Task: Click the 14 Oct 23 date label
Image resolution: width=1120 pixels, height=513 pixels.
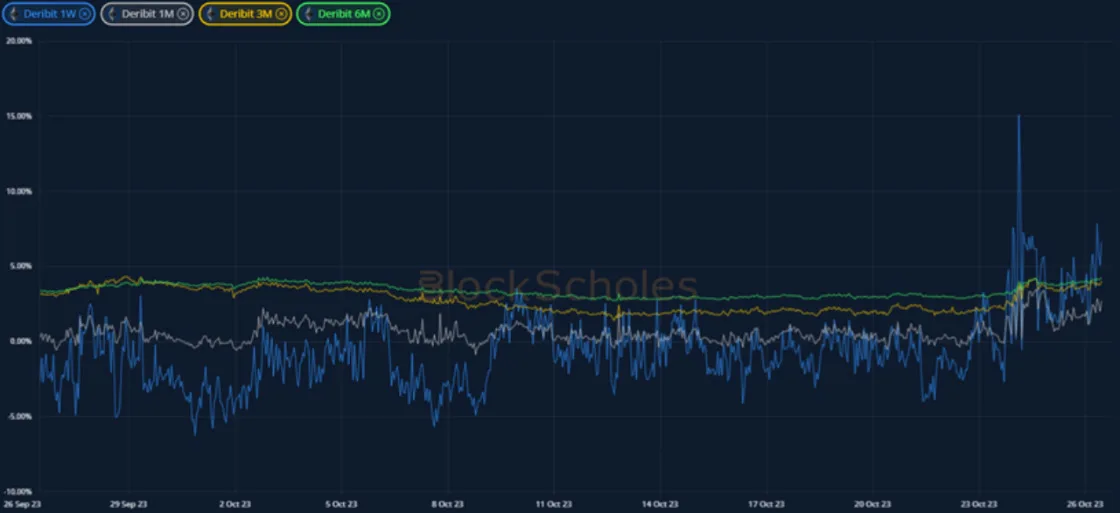Action: coord(661,504)
